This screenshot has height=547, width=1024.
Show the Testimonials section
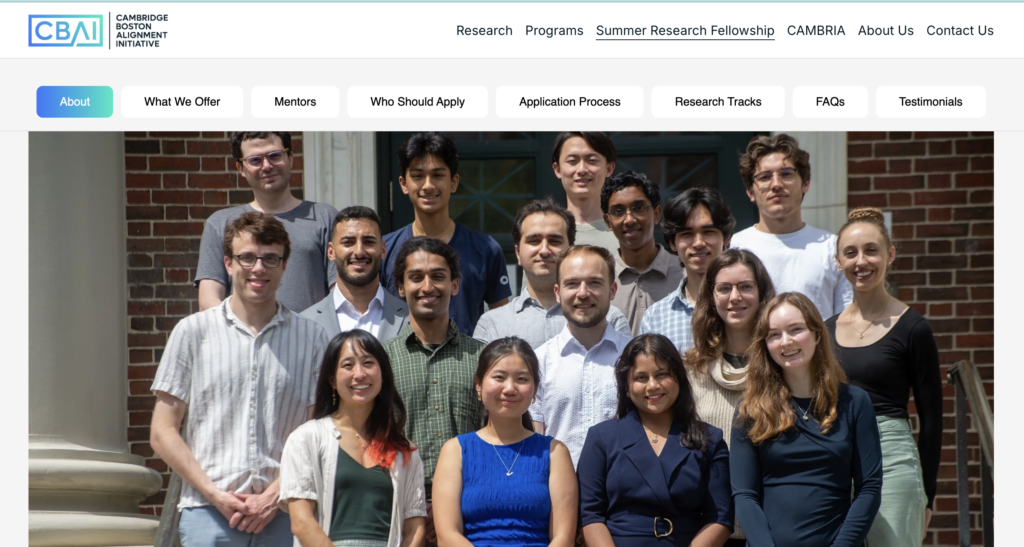931,102
